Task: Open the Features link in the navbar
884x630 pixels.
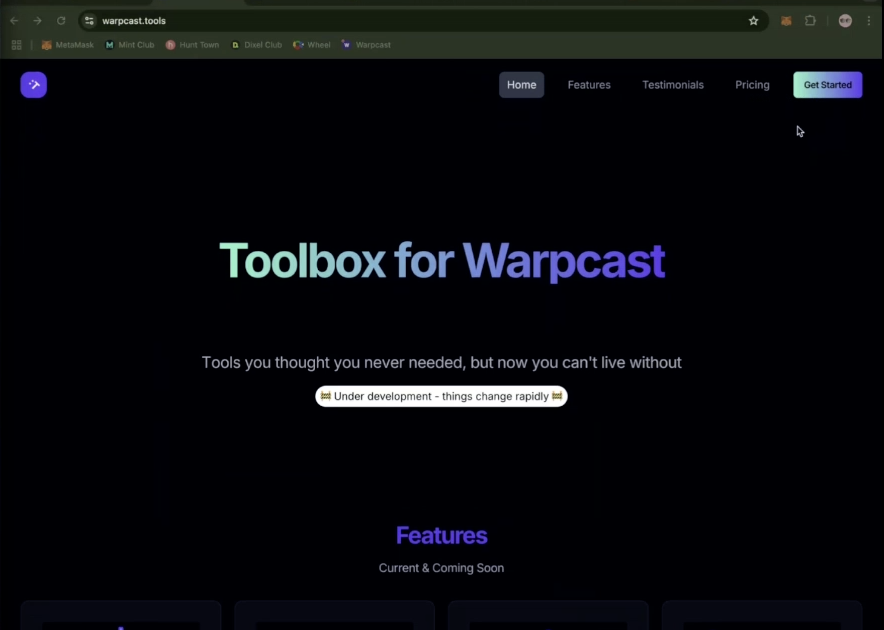Action: coord(588,85)
